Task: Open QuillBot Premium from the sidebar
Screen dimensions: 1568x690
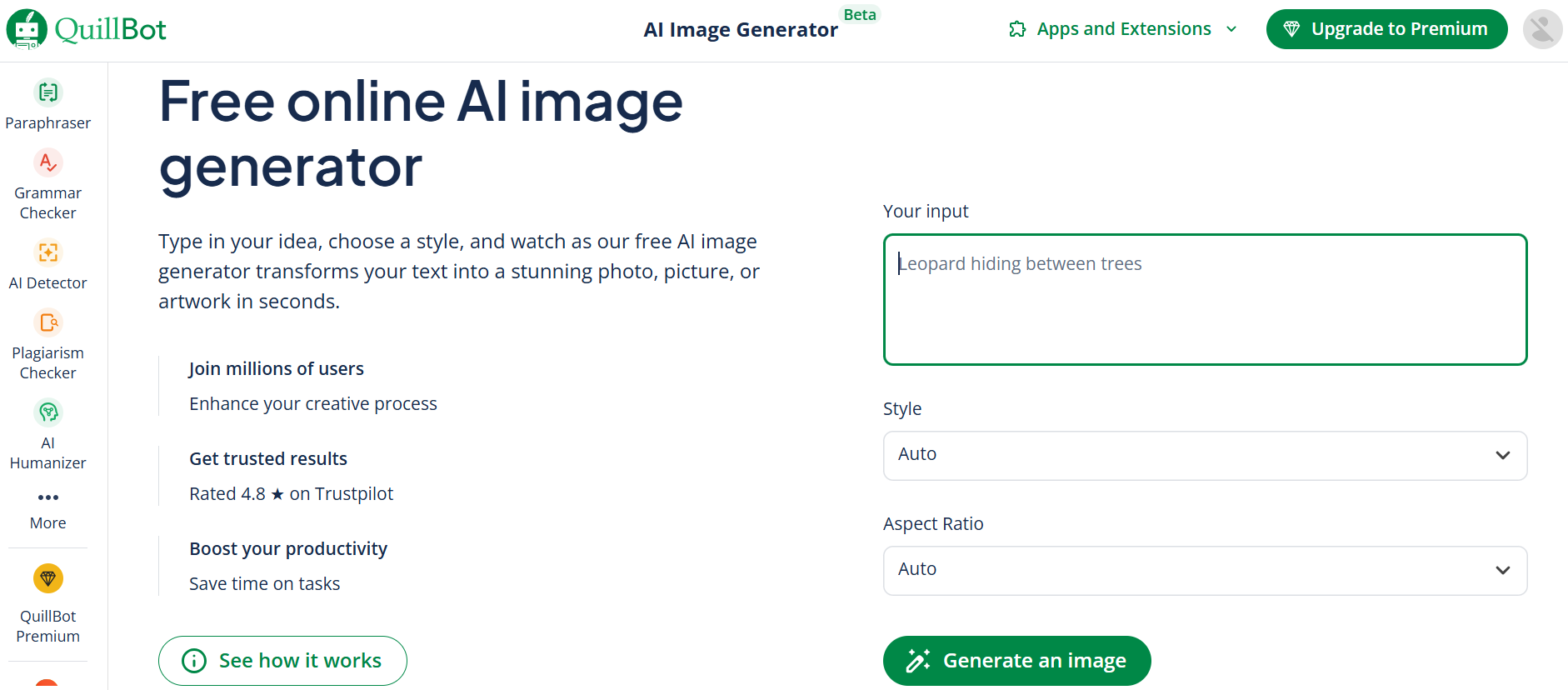Action: (x=47, y=604)
